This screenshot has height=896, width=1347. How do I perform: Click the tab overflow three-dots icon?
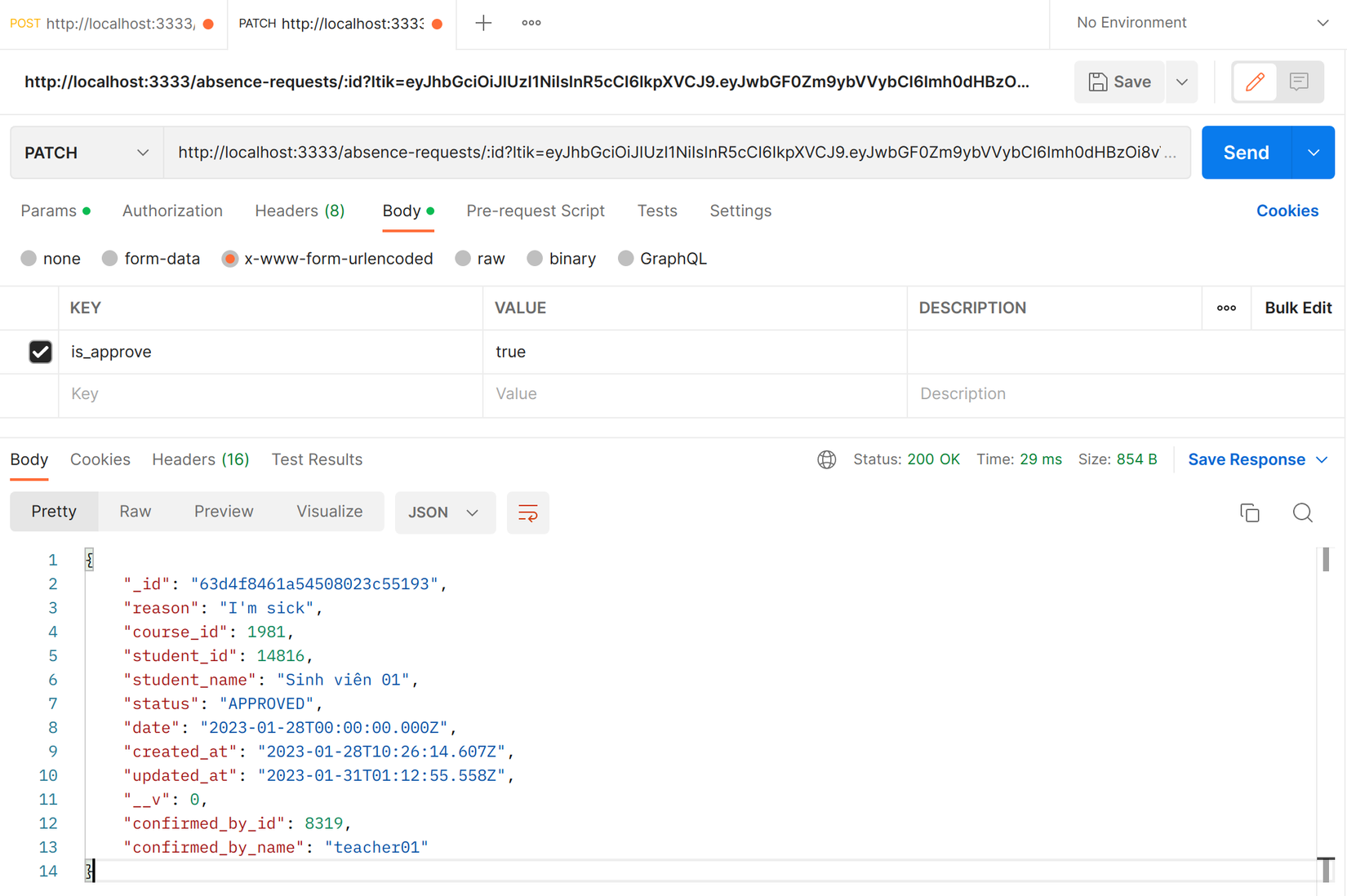pos(531,23)
